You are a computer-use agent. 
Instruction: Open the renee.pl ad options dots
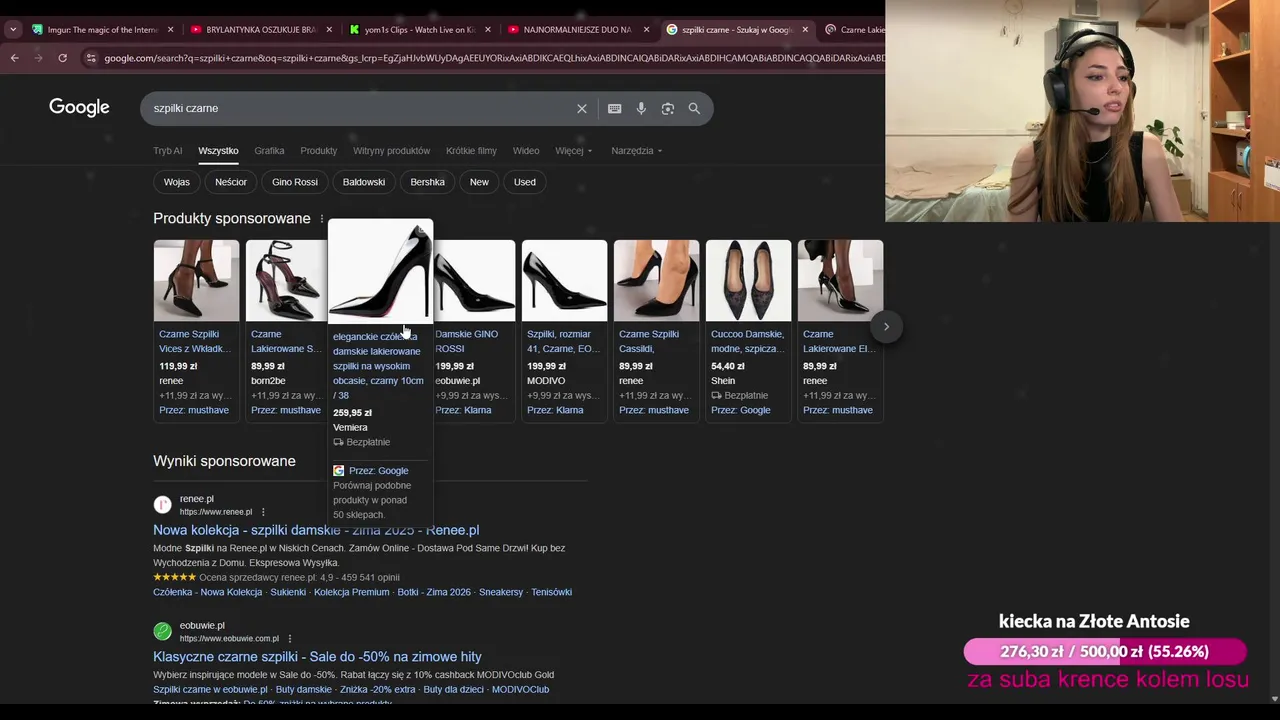click(x=263, y=512)
